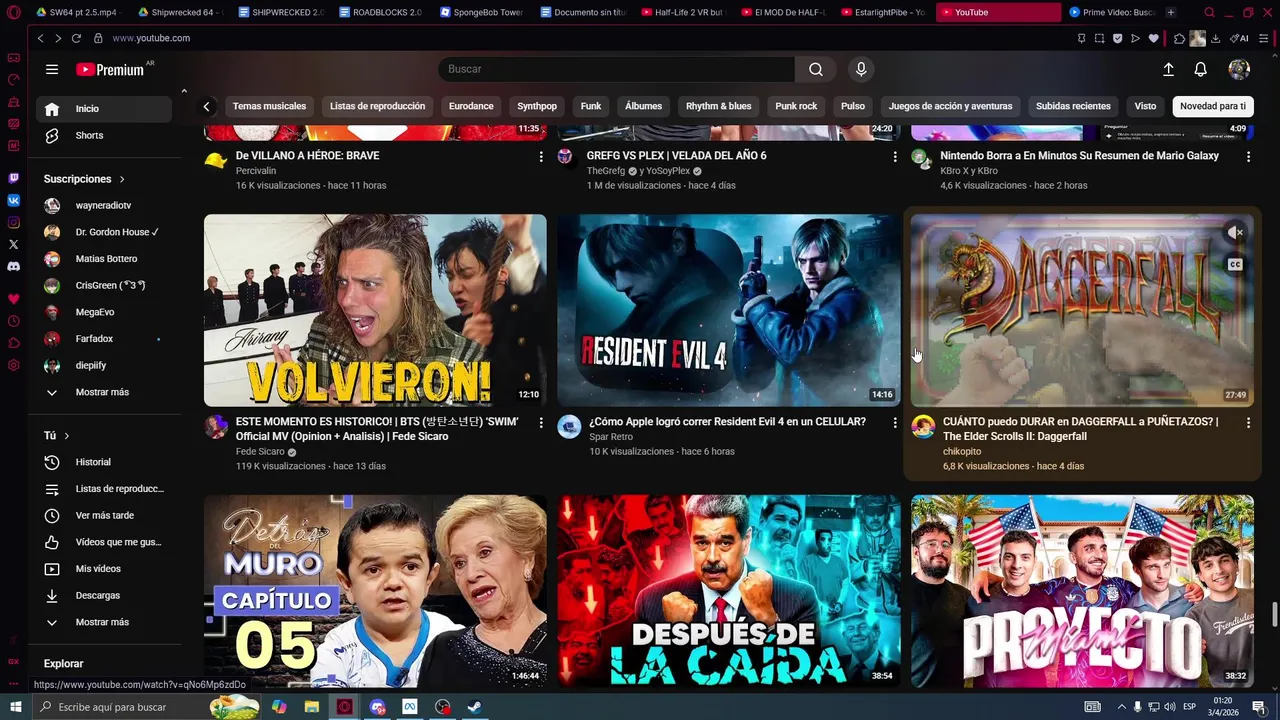Reload the page in browser toolbar

pyautogui.click(x=76, y=38)
